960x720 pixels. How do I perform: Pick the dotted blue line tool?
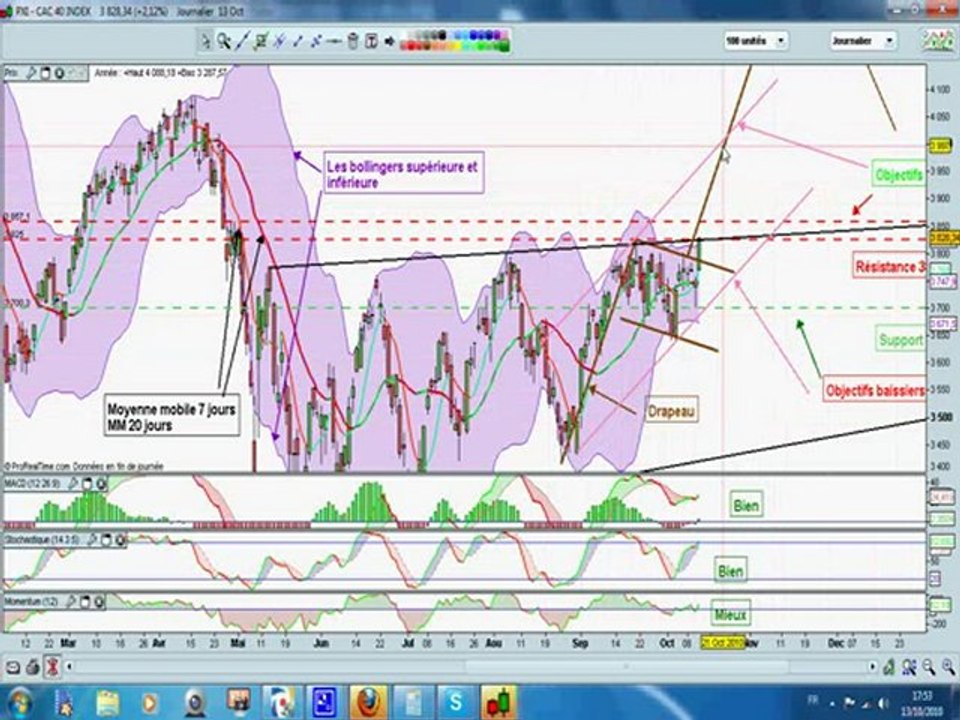[316, 41]
